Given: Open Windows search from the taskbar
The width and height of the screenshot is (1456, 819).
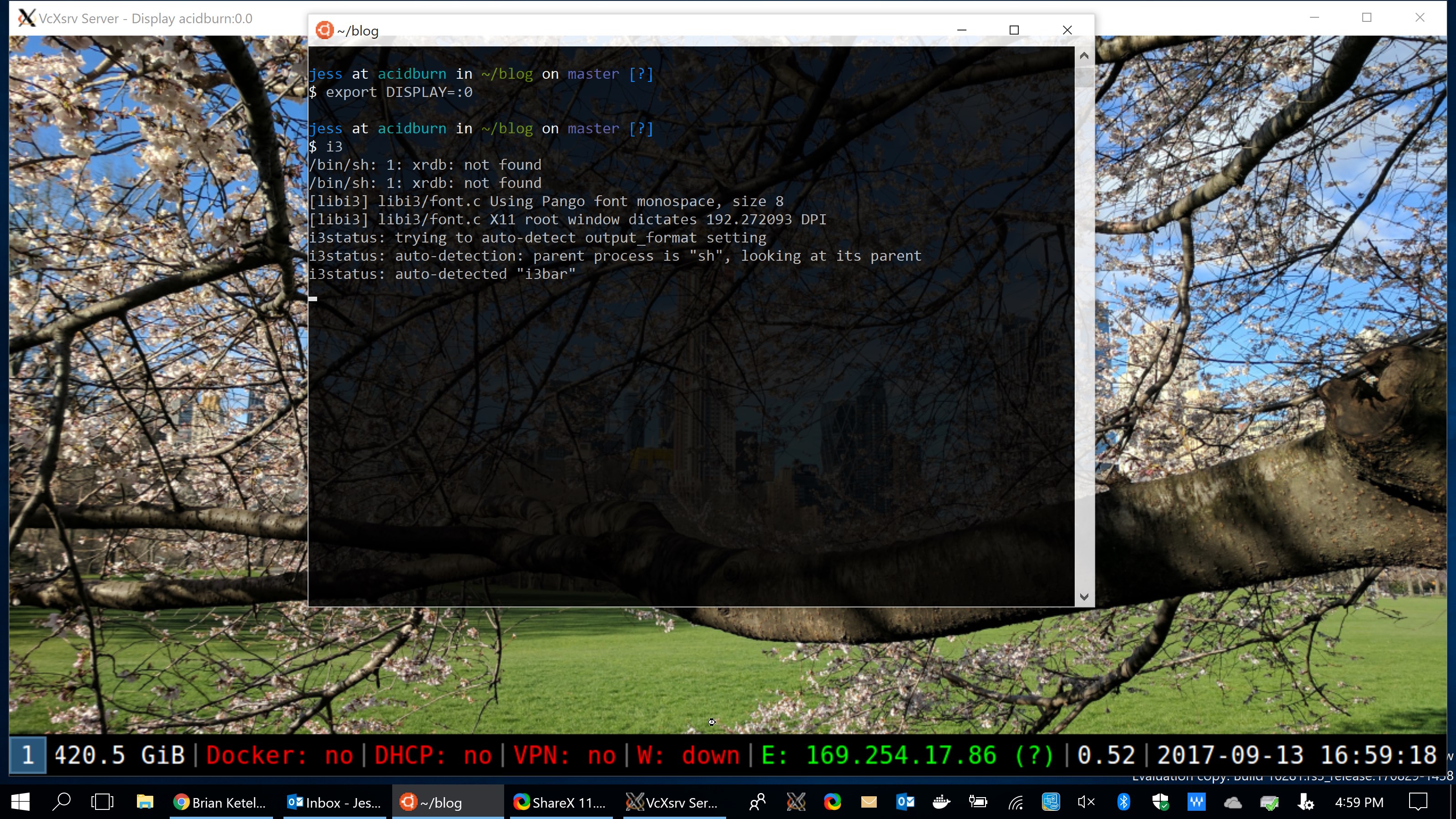Looking at the screenshot, I should (x=61, y=801).
